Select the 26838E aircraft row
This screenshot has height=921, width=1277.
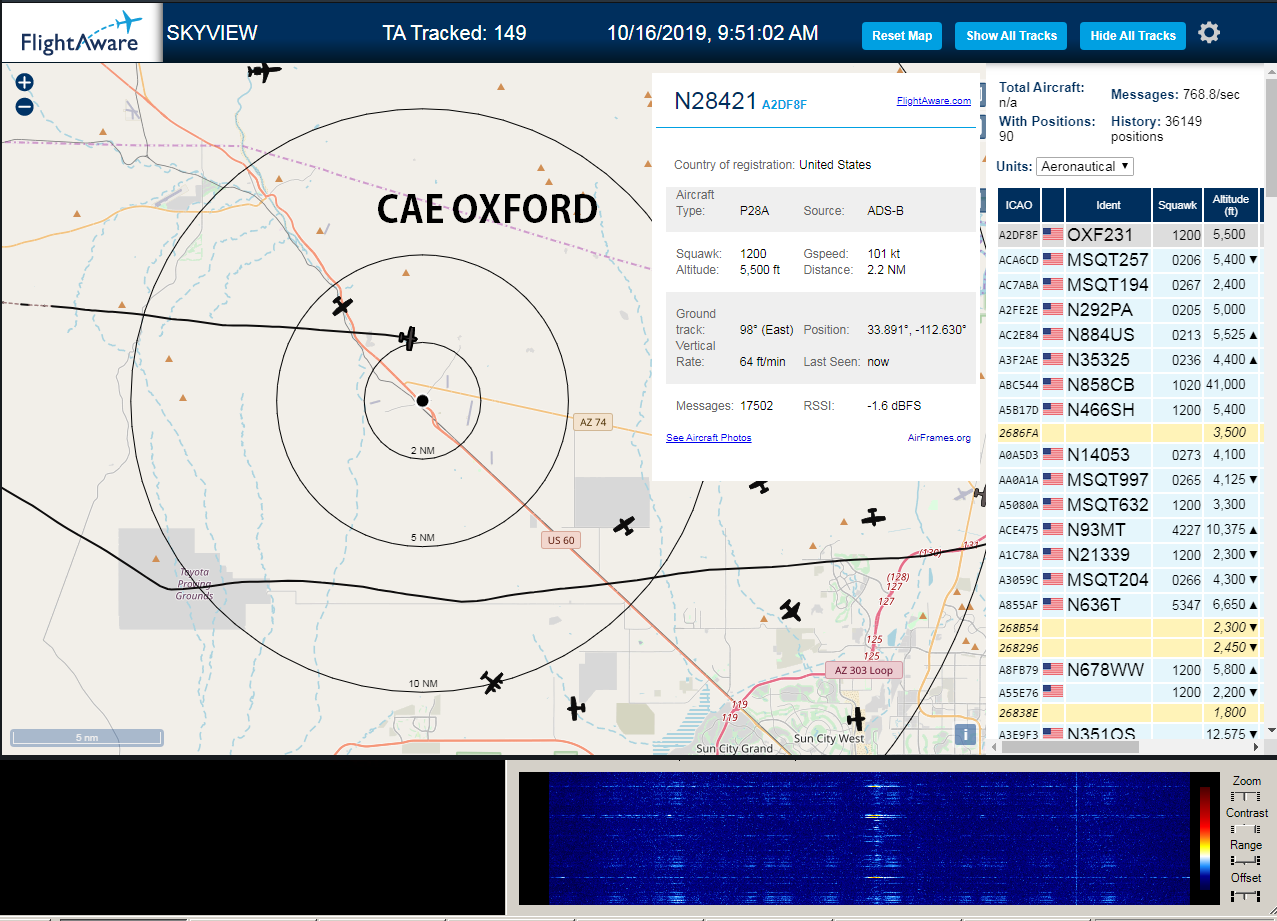point(1130,713)
